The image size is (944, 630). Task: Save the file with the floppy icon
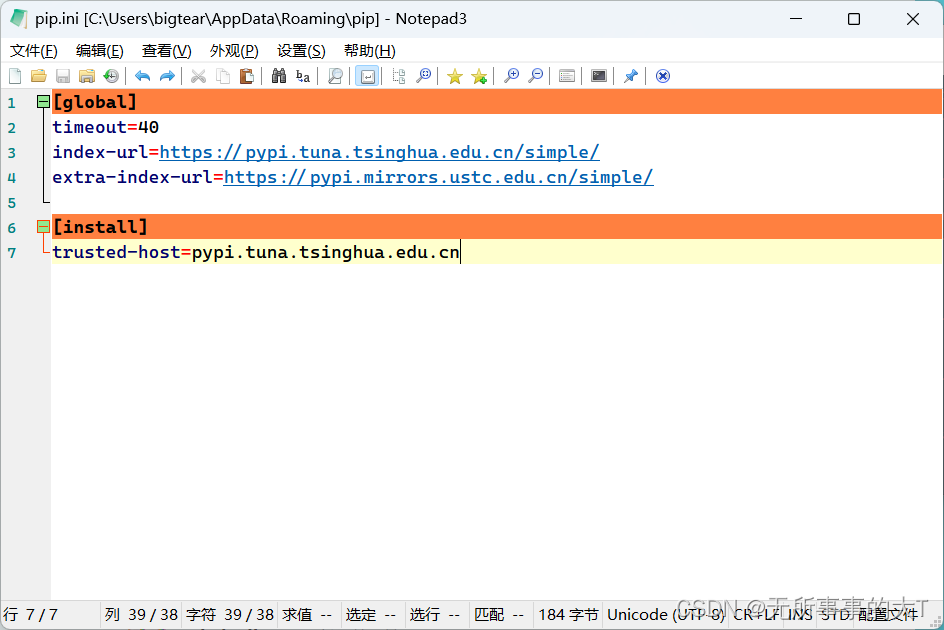63,76
